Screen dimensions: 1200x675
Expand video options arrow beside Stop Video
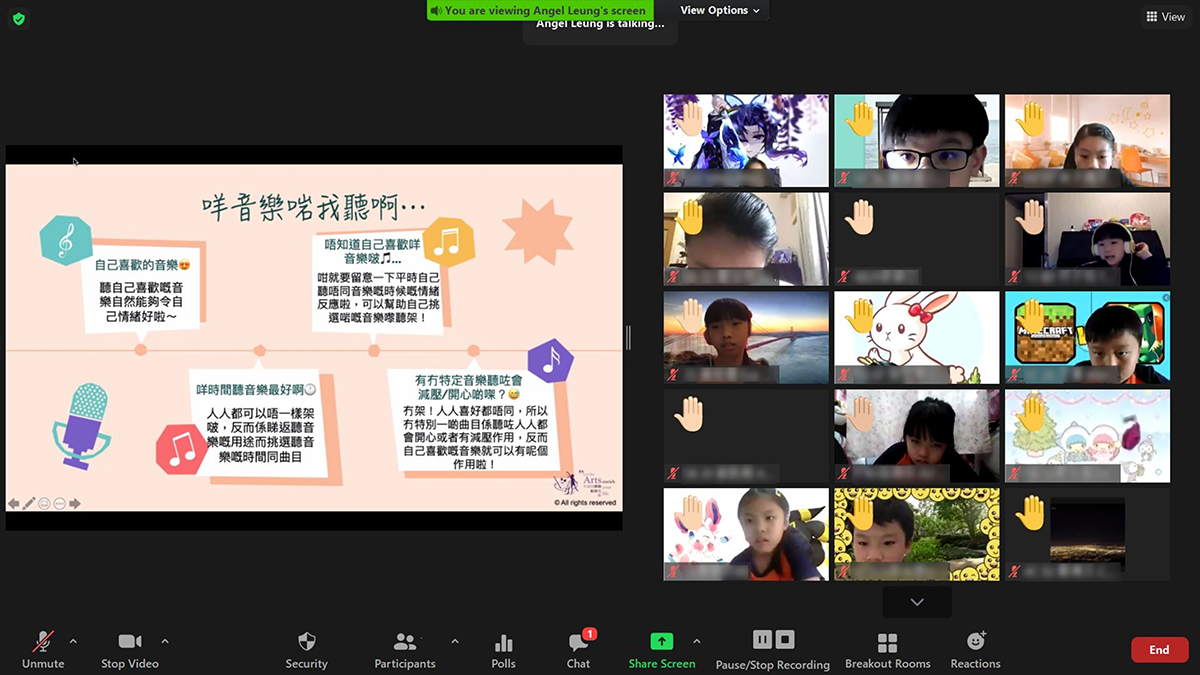[165, 641]
